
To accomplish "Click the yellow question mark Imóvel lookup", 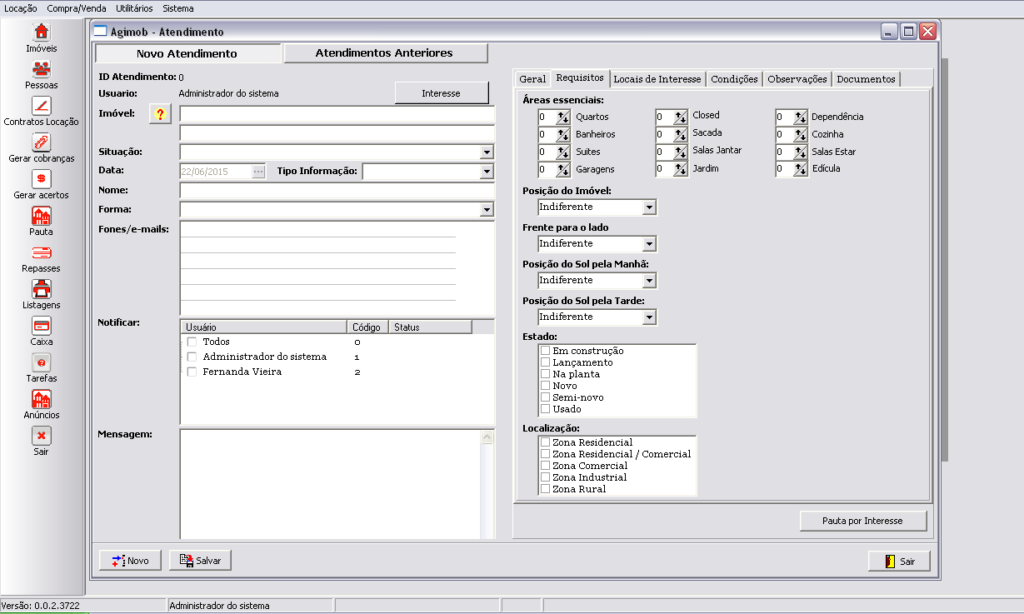I will point(160,114).
